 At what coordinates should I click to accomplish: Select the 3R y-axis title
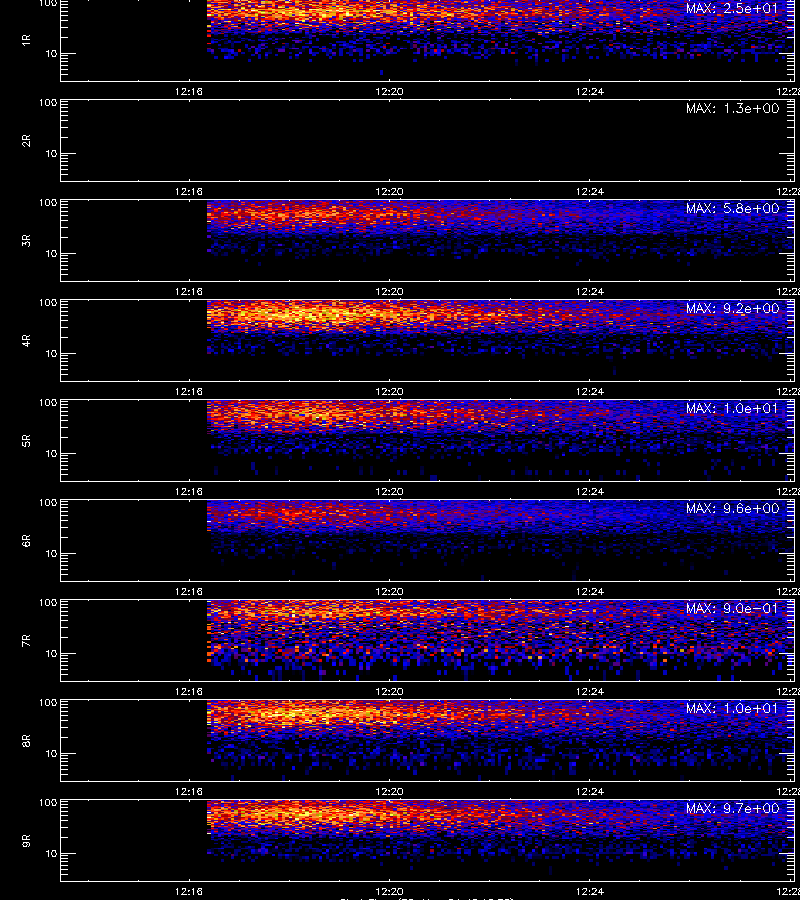(x=26, y=240)
